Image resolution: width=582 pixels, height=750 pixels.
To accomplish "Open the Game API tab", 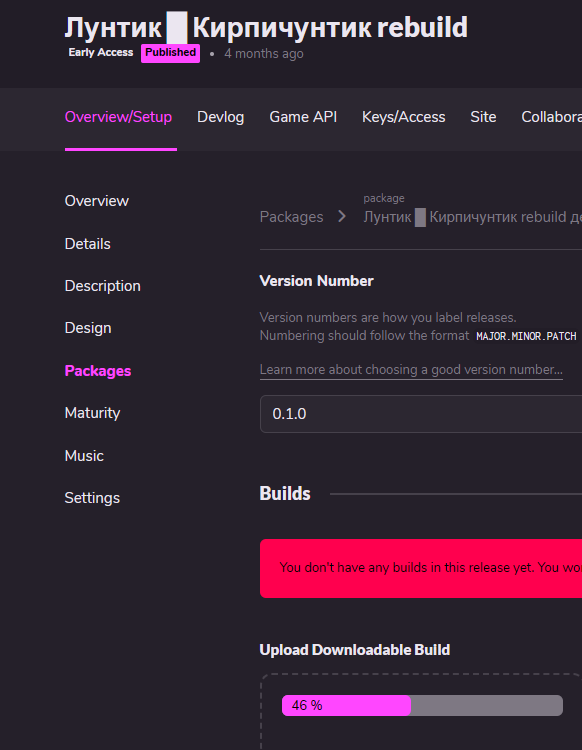I will tap(303, 117).
